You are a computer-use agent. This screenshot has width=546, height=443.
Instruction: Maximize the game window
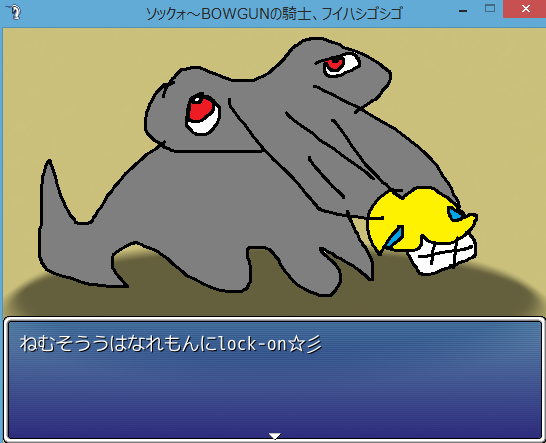pos(490,8)
